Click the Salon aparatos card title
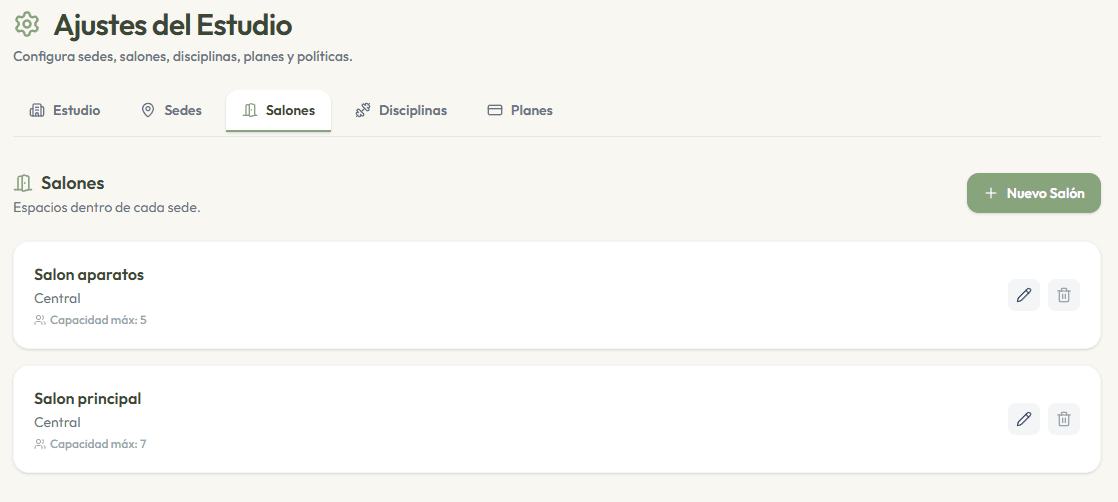Viewport: 1118px width, 502px height. pos(89,275)
